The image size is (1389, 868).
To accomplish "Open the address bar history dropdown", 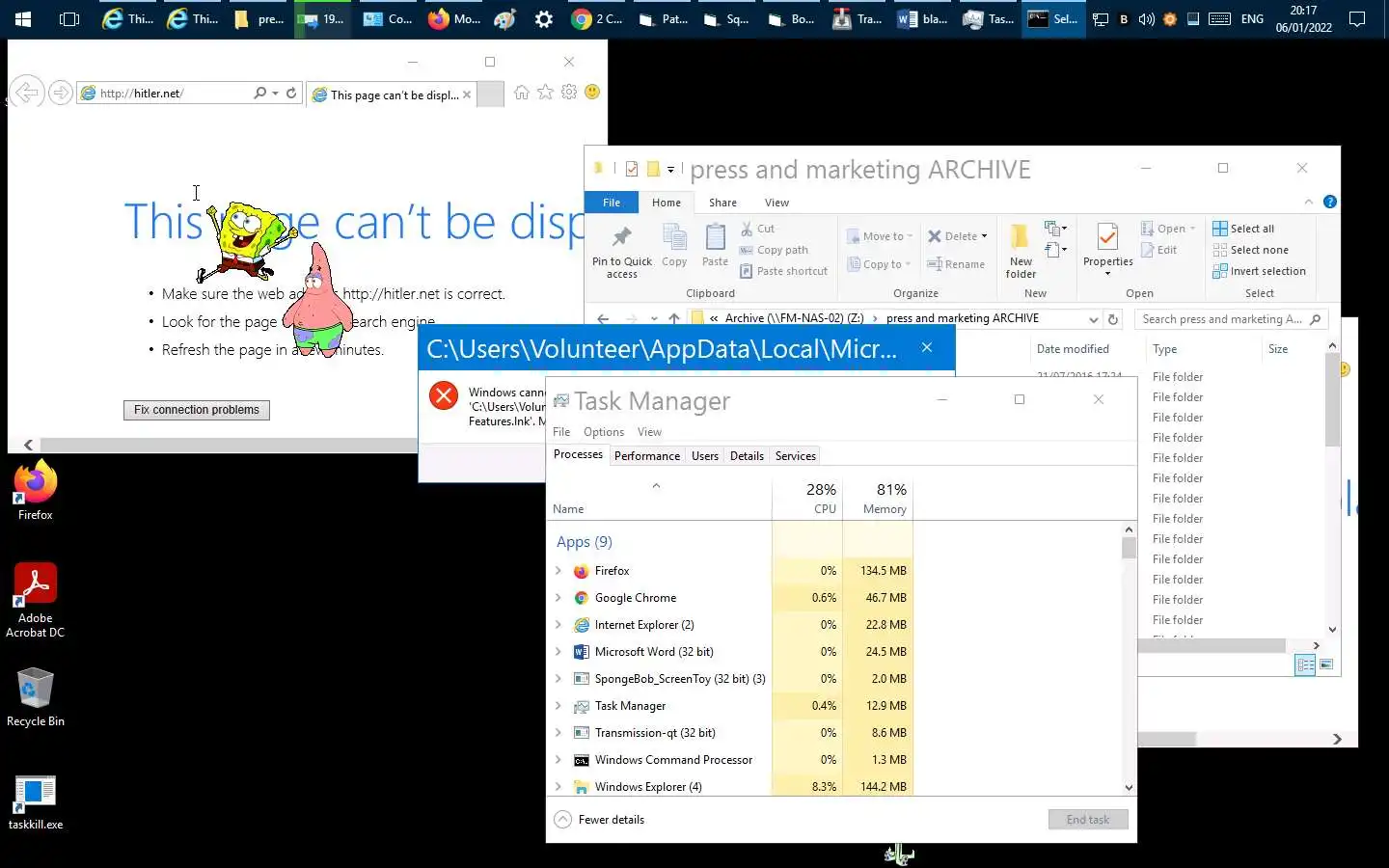I will (x=1093, y=319).
